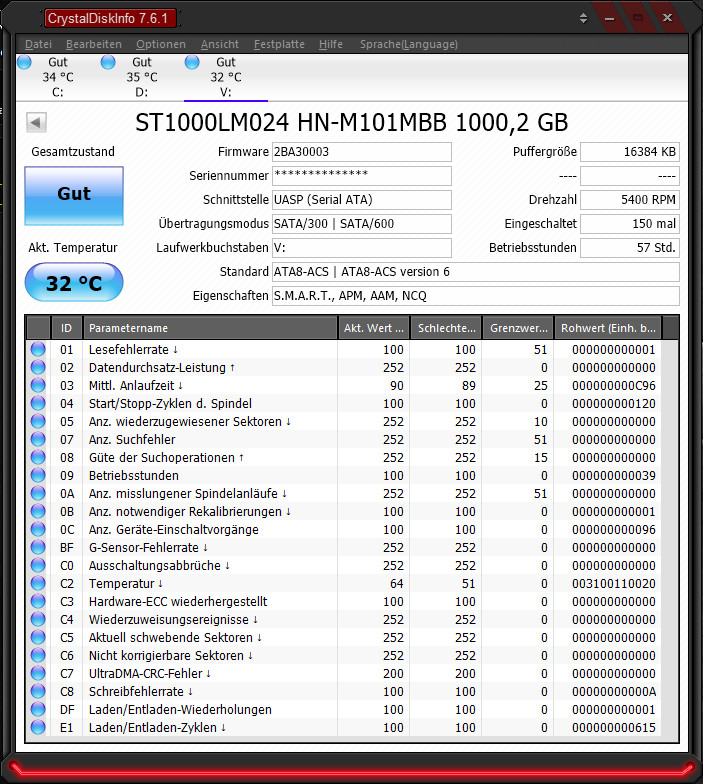Open the Sprache(Language) menu
The image size is (703, 784).
(409, 44)
